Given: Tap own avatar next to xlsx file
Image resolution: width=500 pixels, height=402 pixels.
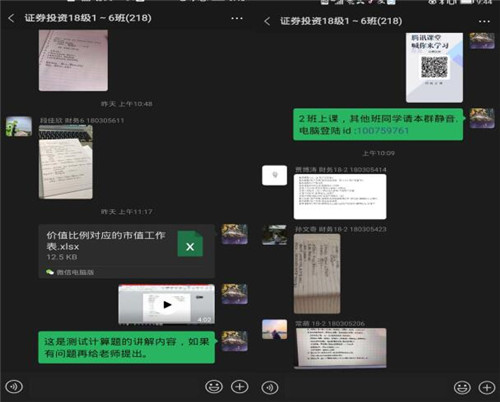Looking at the screenshot, I should pyautogui.click(x=235, y=234).
